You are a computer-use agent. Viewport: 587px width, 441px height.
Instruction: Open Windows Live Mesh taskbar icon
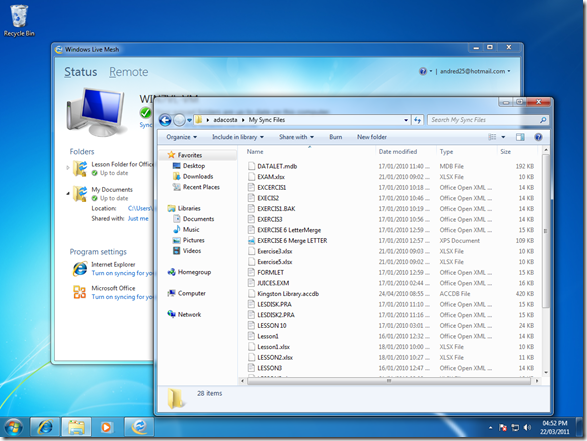click(x=139, y=427)
